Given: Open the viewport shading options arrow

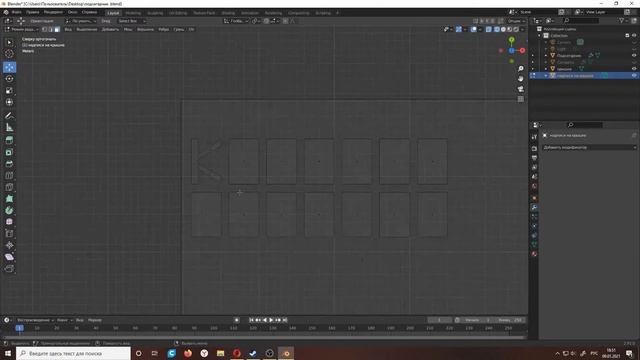Looking at the screenshot, I should pyautogui.click(x=523, y=29).
